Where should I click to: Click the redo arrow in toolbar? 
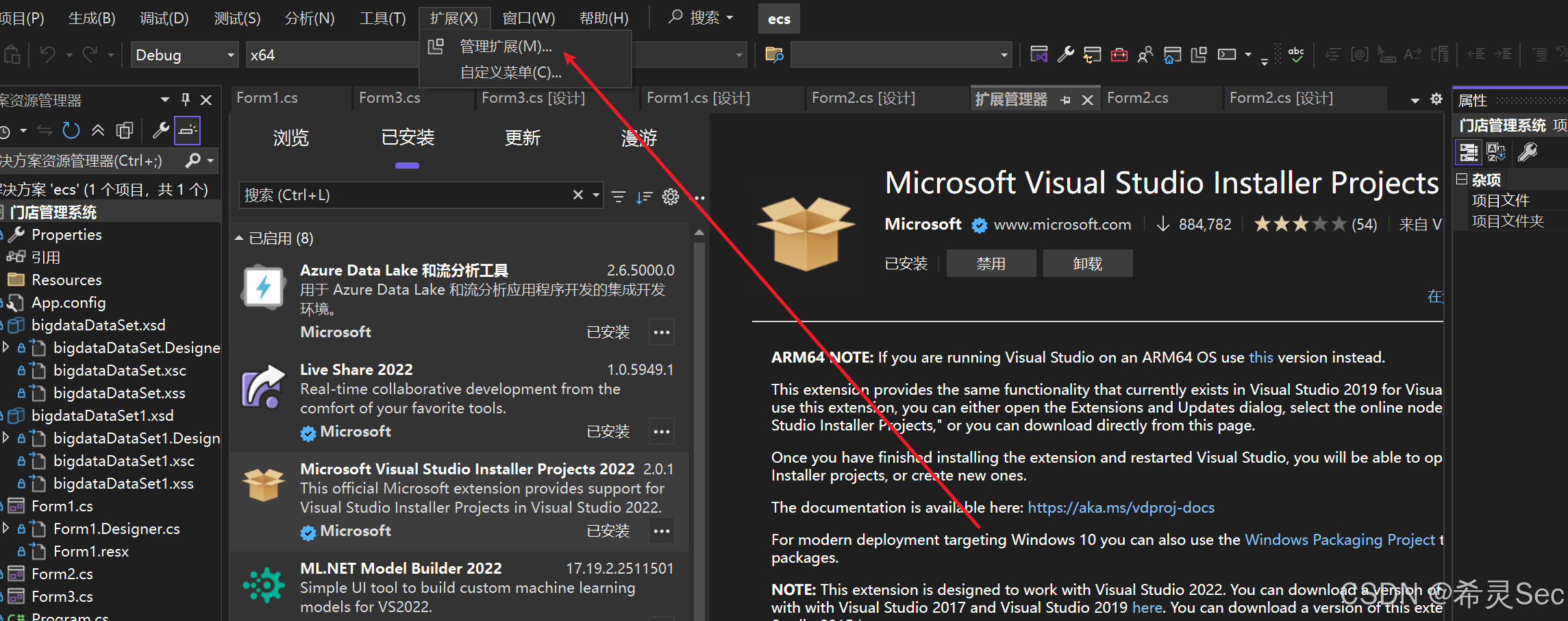click(x=90, y=55)
